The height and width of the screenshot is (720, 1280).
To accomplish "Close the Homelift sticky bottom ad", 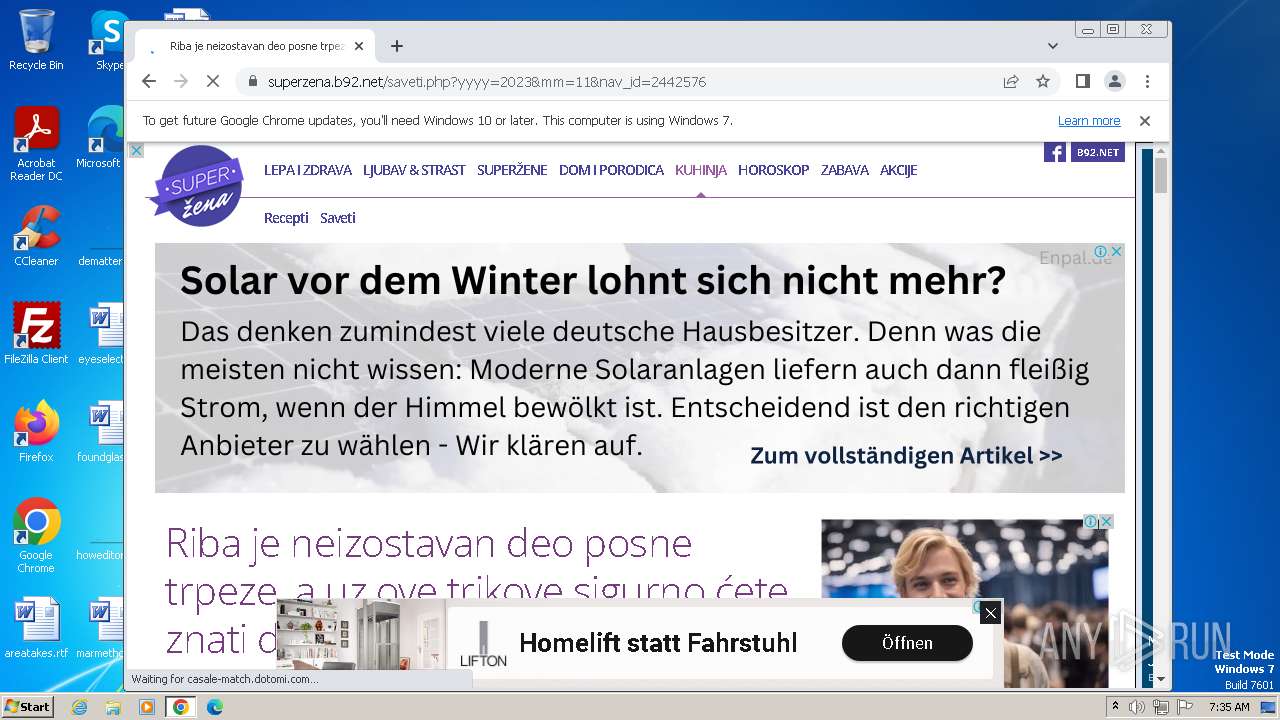I will (x=990, y=613).
